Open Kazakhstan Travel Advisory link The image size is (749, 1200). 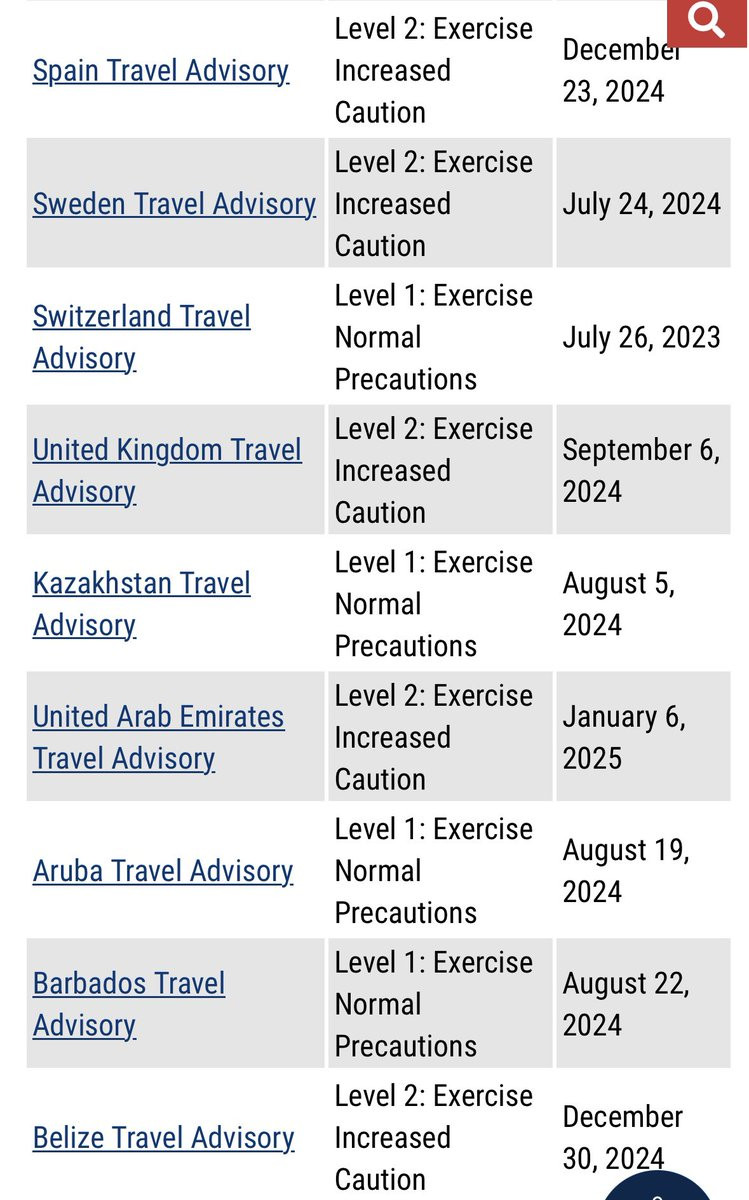(x=142, y=604)
